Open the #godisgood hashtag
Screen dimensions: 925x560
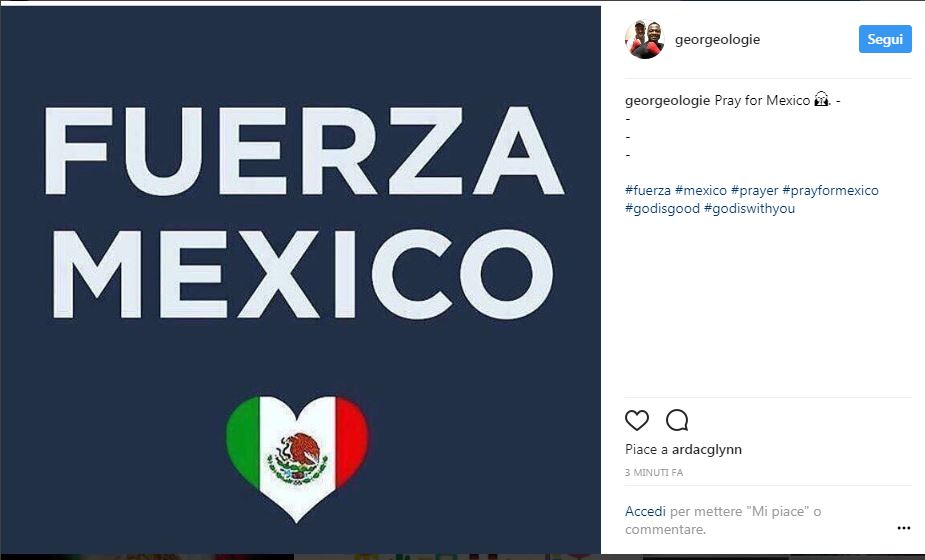coord(662,208)
